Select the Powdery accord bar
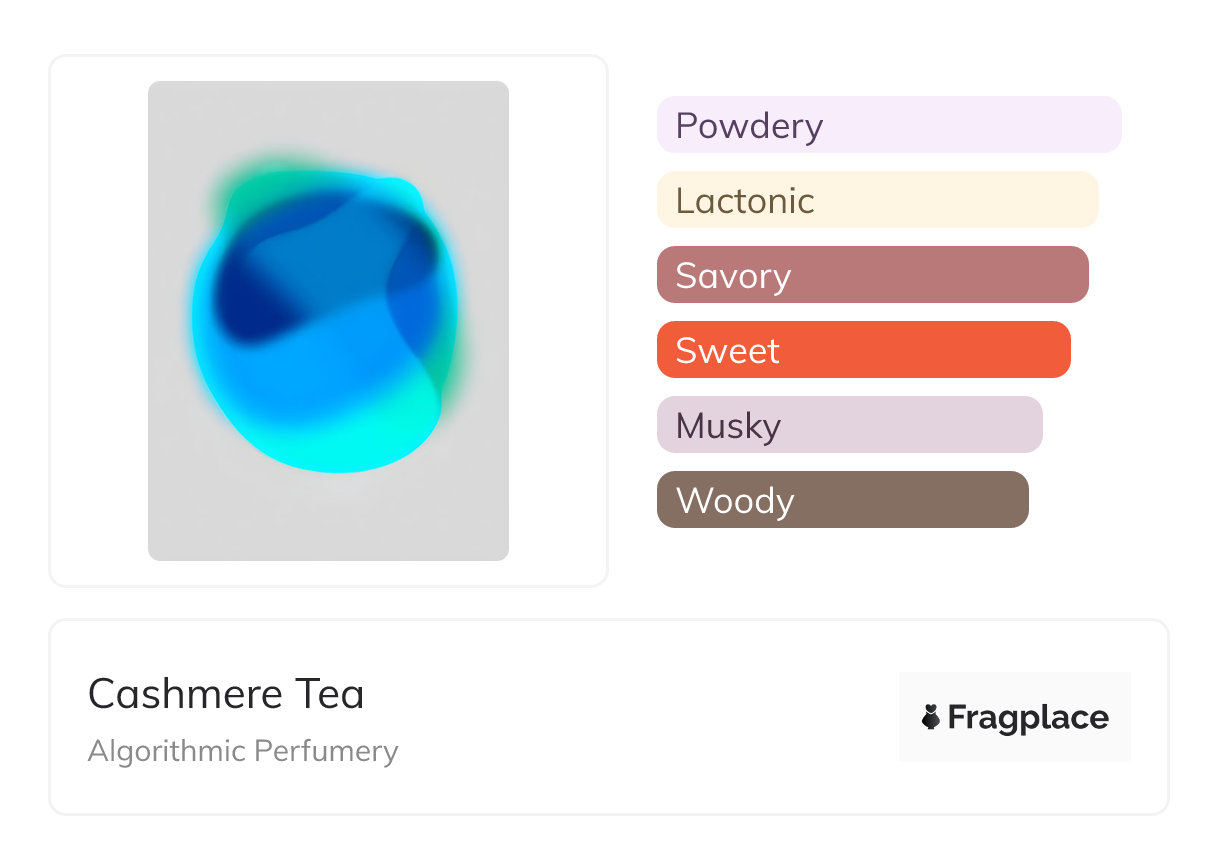1218x864 pixels. (888, 125)
